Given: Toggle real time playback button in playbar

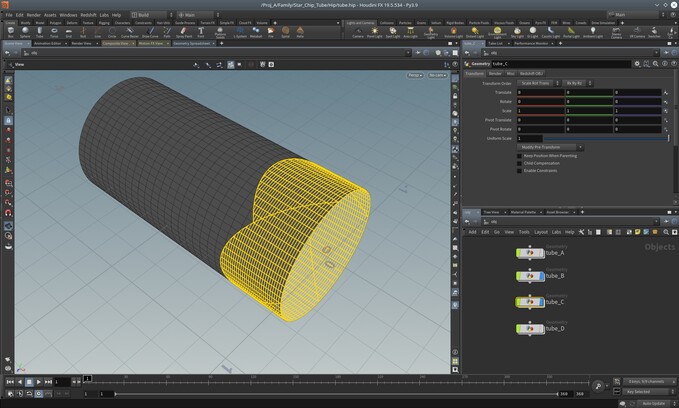Looking at the screenshot, I should [39, 394].
